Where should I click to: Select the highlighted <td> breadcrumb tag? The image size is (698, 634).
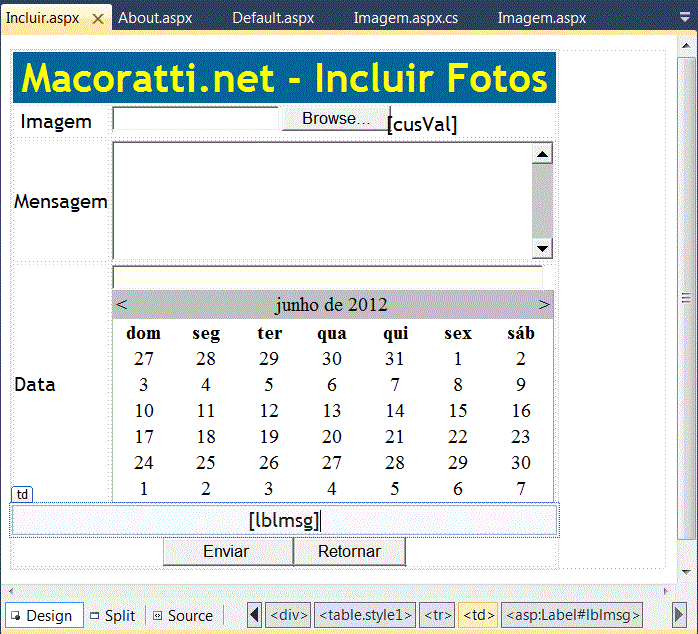pyautogui.click(x=478, y=615)
